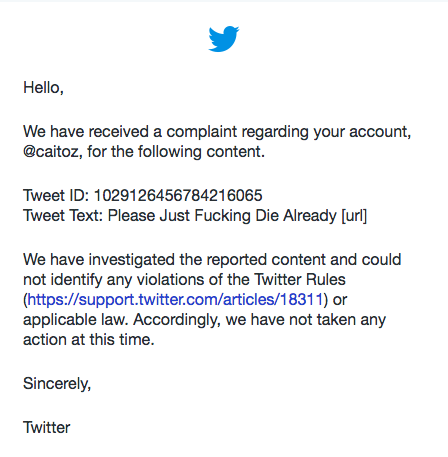Click the "Tweet ID:" label
This screenshot has width=448, height=457.
(x=56, y=195)
